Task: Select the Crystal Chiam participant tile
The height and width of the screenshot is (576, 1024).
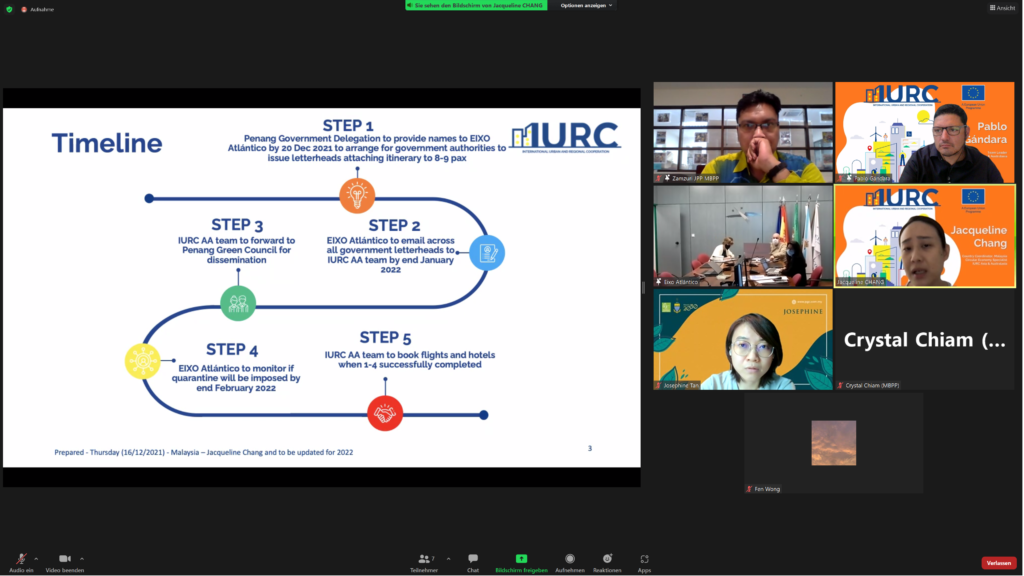Action: (925, 340)
